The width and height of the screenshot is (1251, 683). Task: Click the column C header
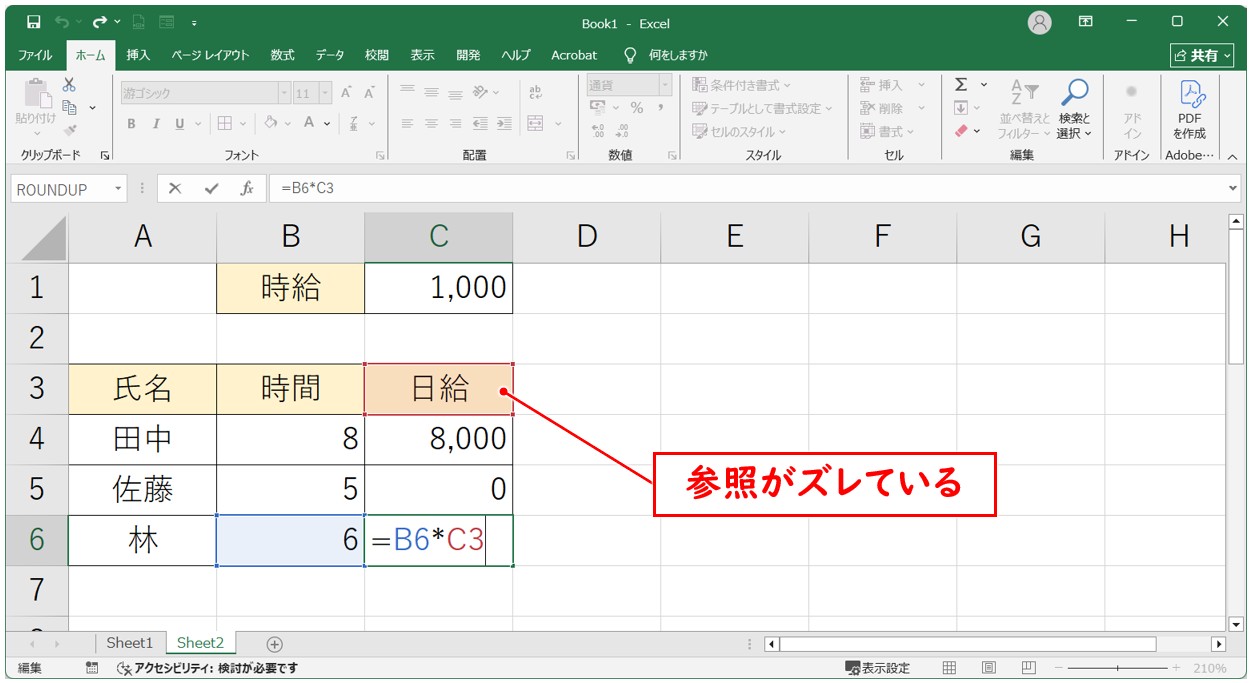click(439, 236)
